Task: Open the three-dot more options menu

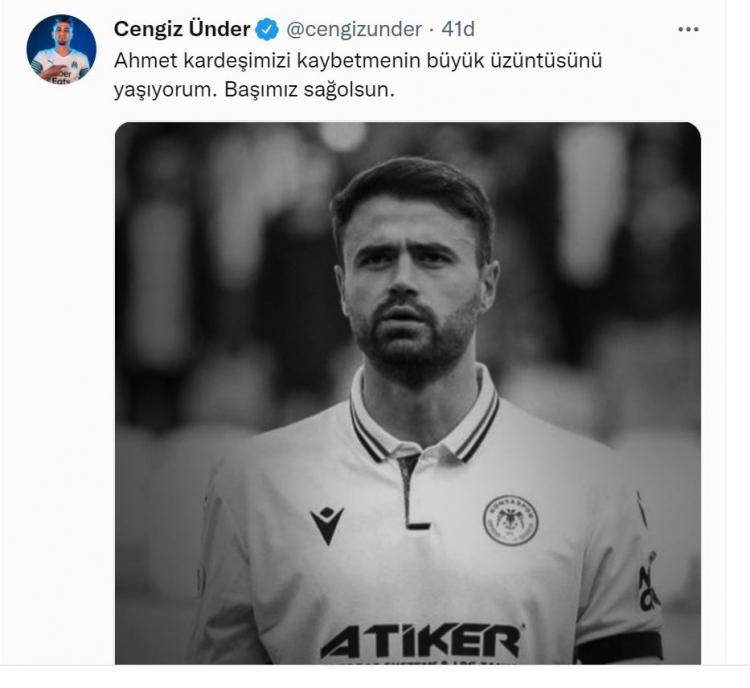Action: click(688, 29)
